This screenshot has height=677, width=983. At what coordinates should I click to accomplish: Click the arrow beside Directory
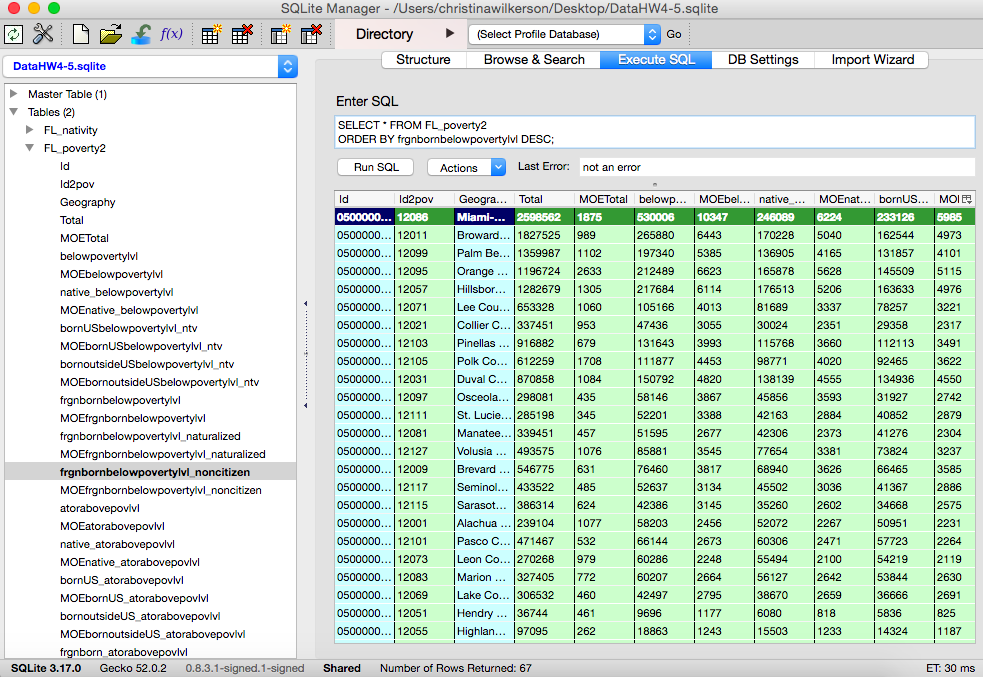tap(449, 33)
